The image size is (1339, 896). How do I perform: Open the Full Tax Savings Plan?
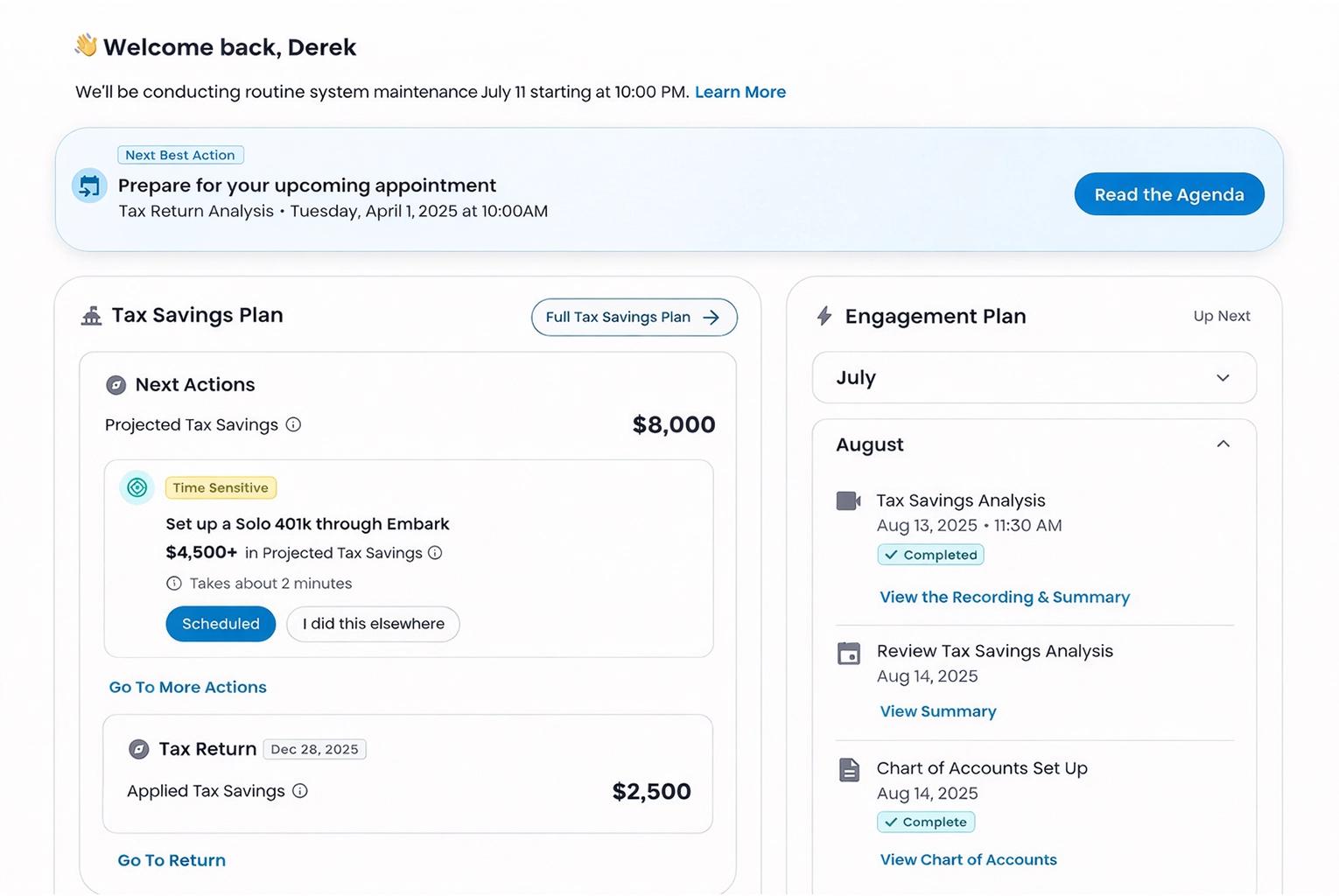[634, 318]
